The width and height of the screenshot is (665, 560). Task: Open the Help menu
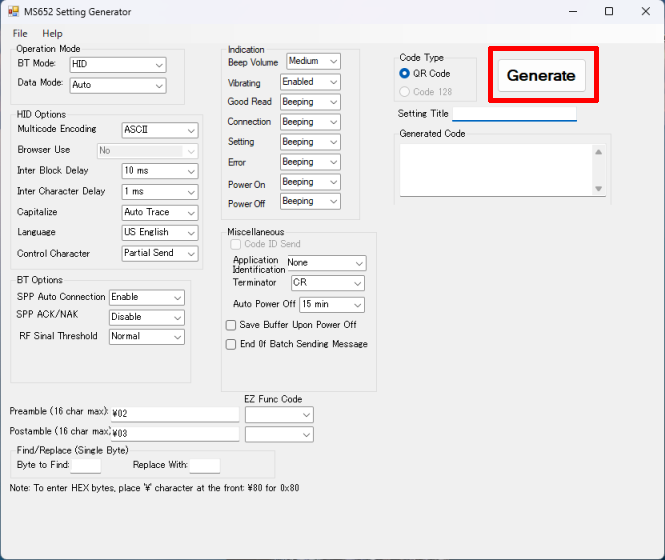[x=52, y=33]
